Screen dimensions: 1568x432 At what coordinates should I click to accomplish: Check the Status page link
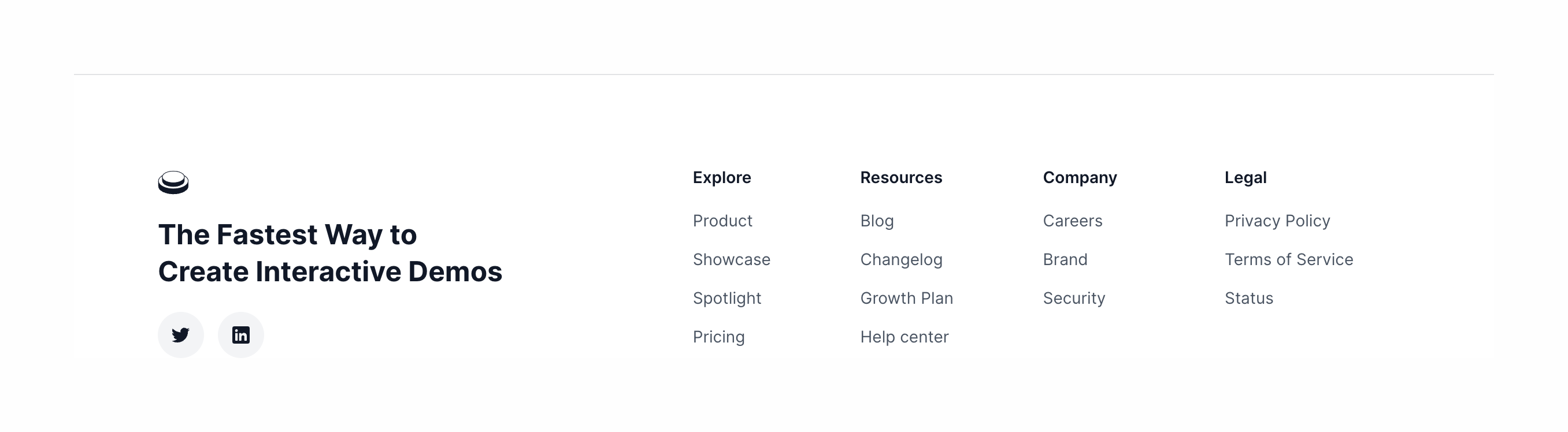coord(1249,298)
